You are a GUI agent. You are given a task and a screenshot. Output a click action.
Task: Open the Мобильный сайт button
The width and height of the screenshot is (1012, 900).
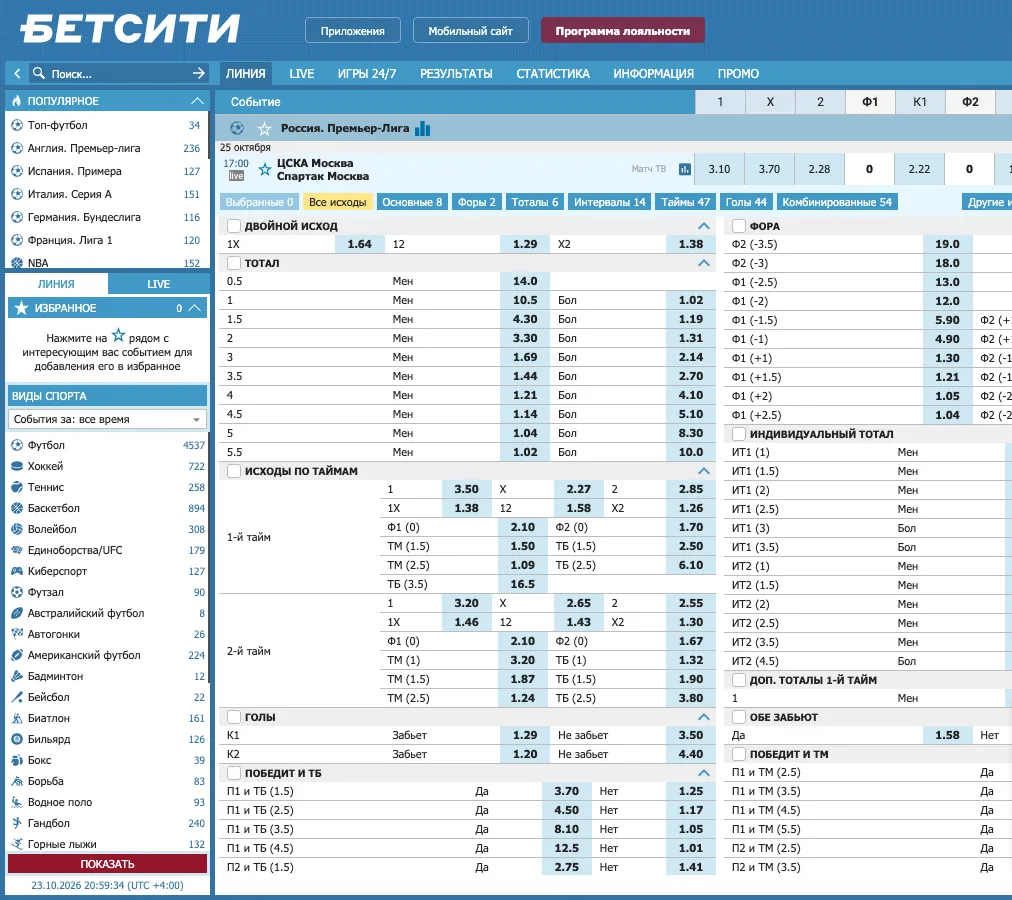471,30
